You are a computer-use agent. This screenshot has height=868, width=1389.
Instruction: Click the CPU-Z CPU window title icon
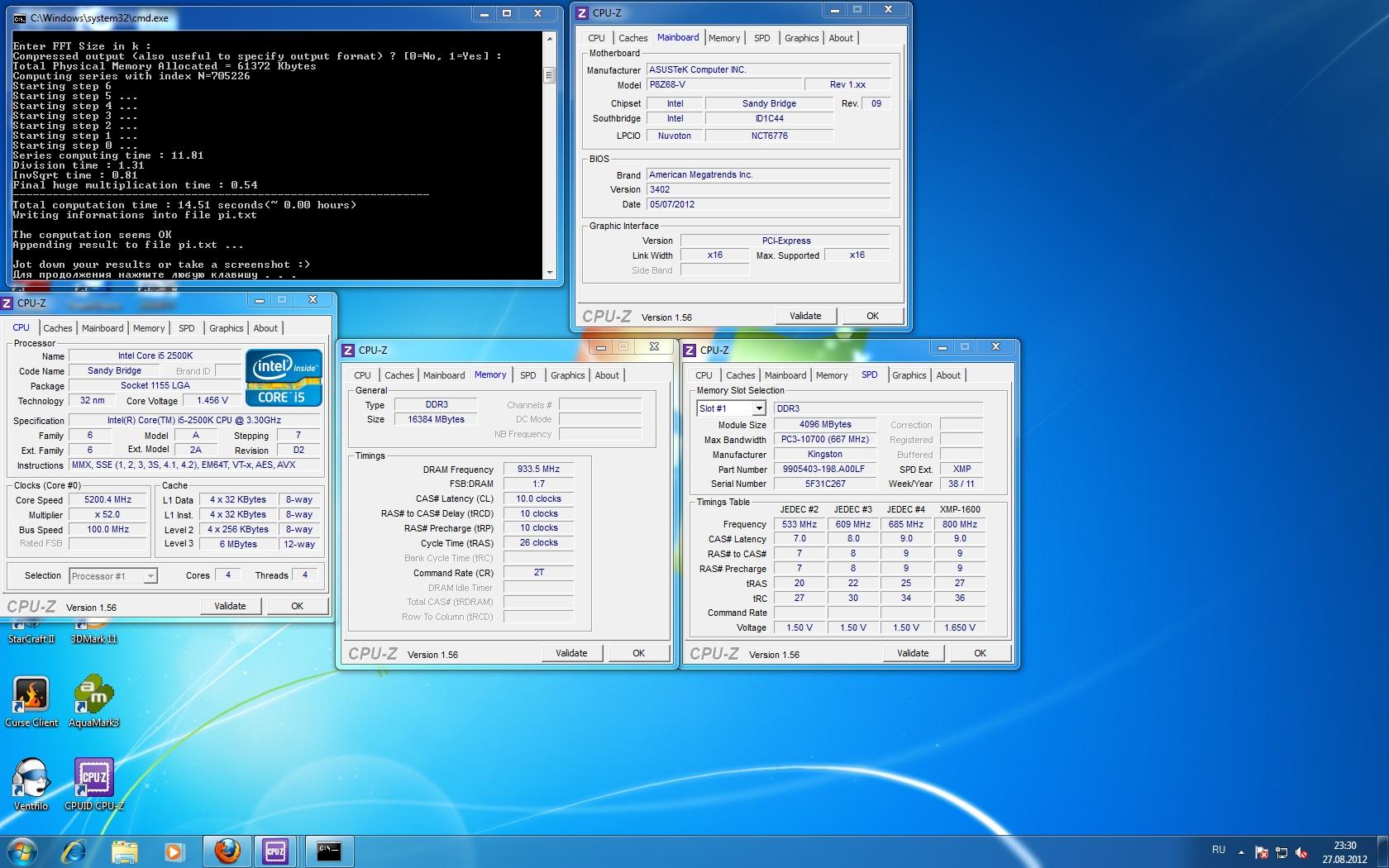point(7,303)
